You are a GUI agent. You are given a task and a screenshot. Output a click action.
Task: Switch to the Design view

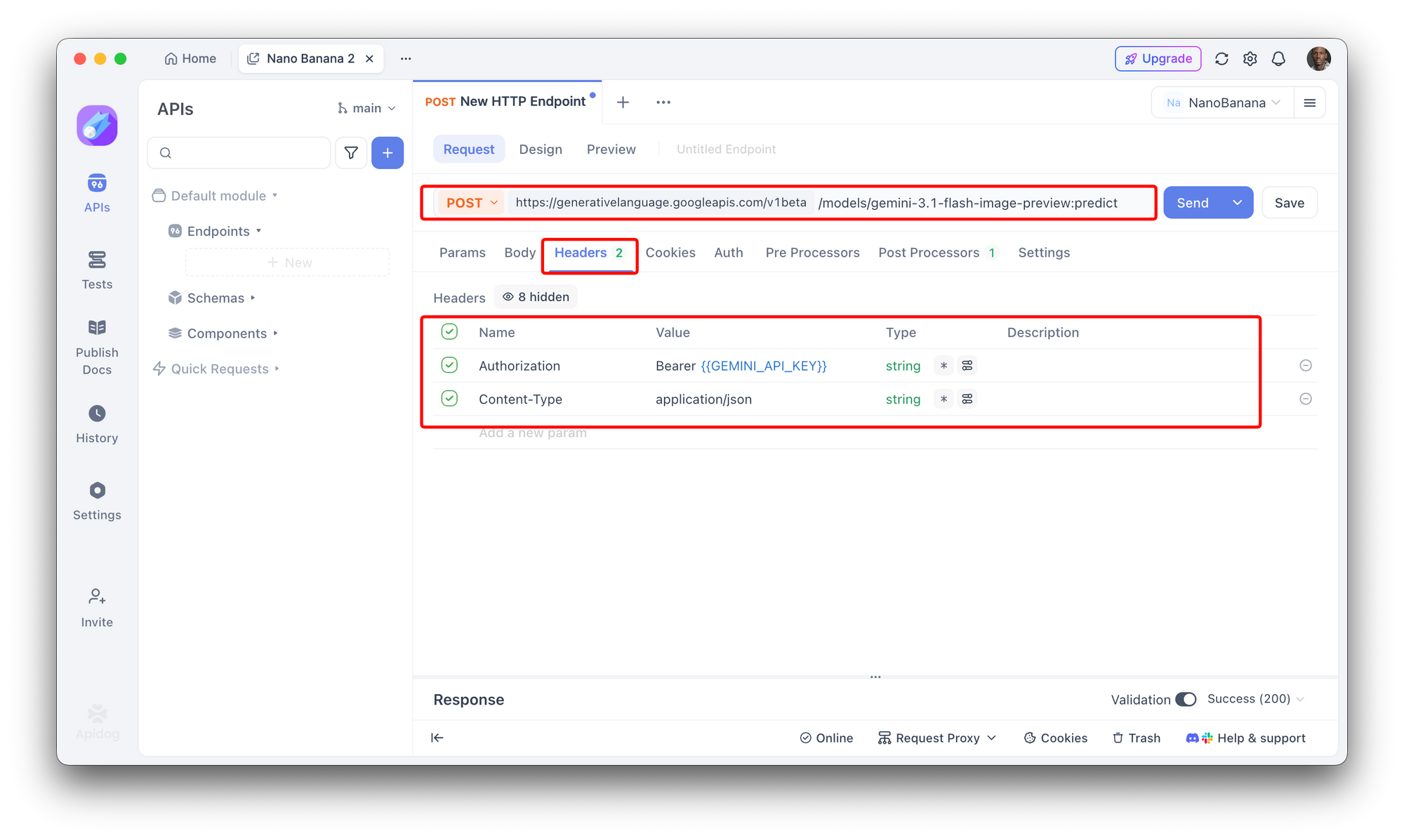(541, 149)
